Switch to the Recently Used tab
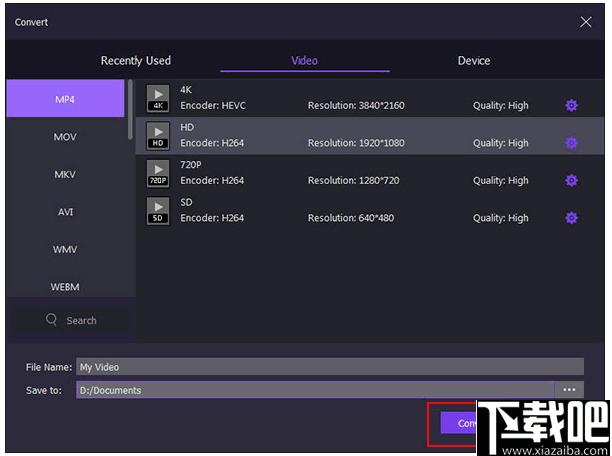Screen dimensions: 612x456 (x=135, y=61)
